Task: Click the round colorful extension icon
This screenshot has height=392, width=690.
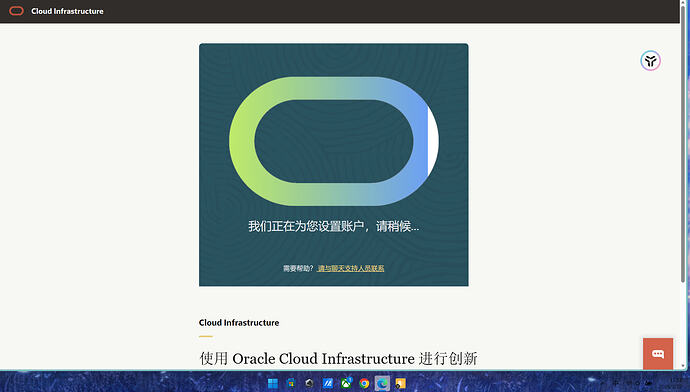Action: (650, 61)
